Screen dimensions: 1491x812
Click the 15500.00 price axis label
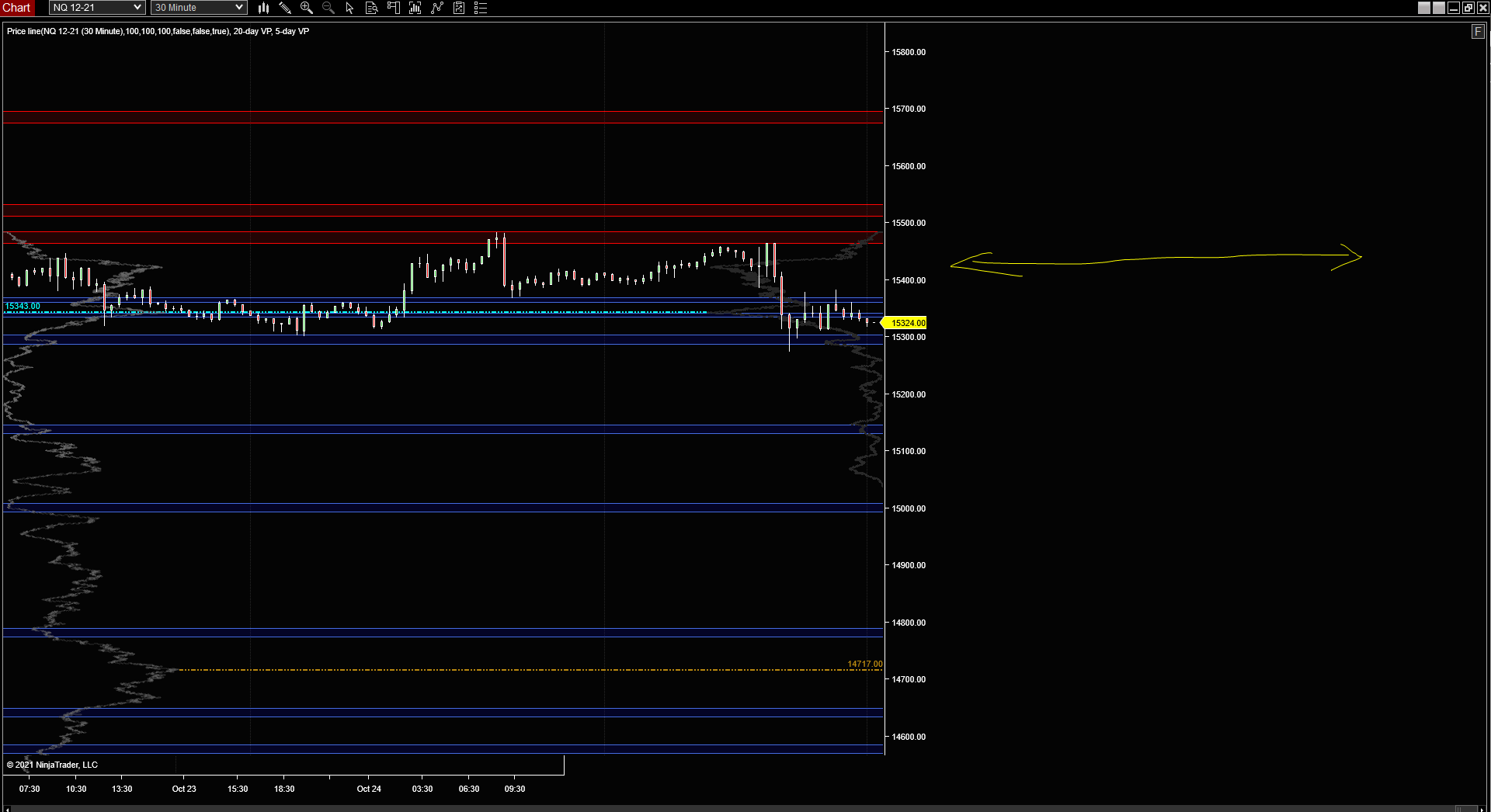point(909,223)
